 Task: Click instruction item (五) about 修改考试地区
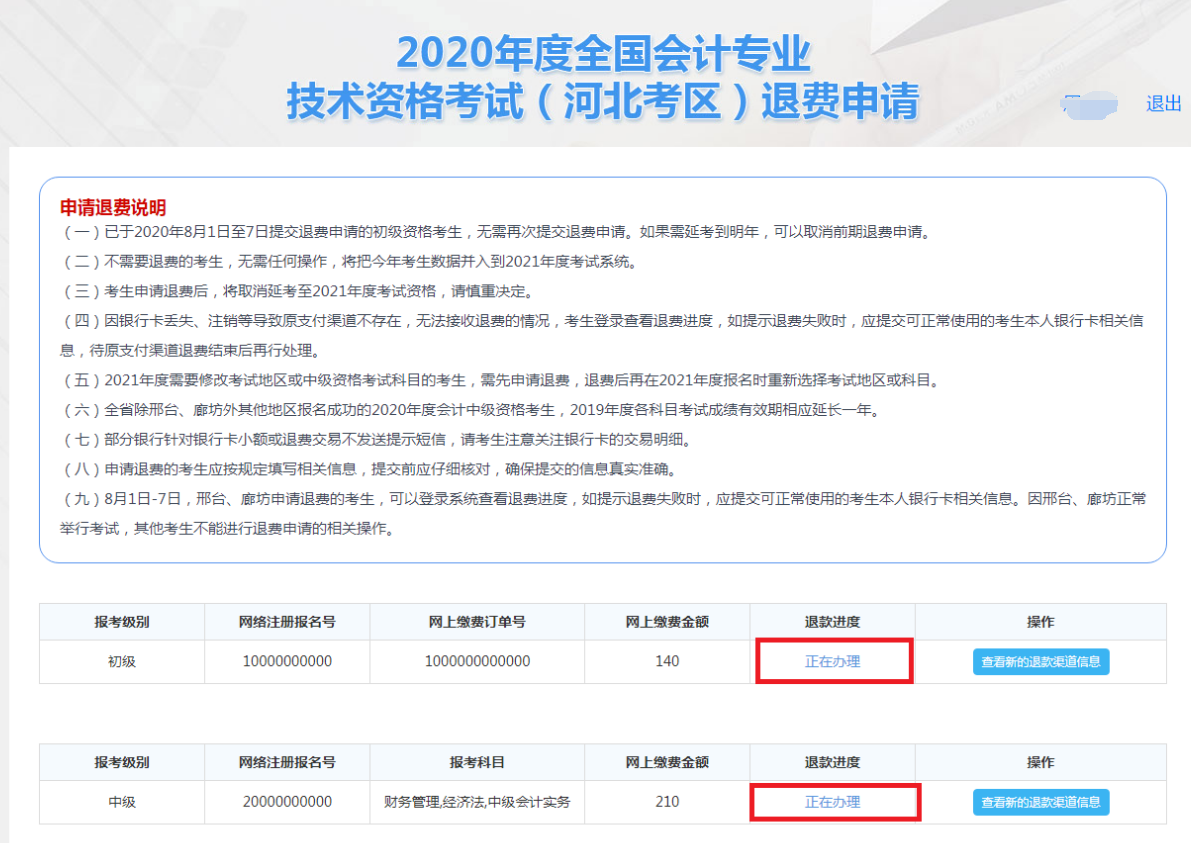click(x=501, y=380)
